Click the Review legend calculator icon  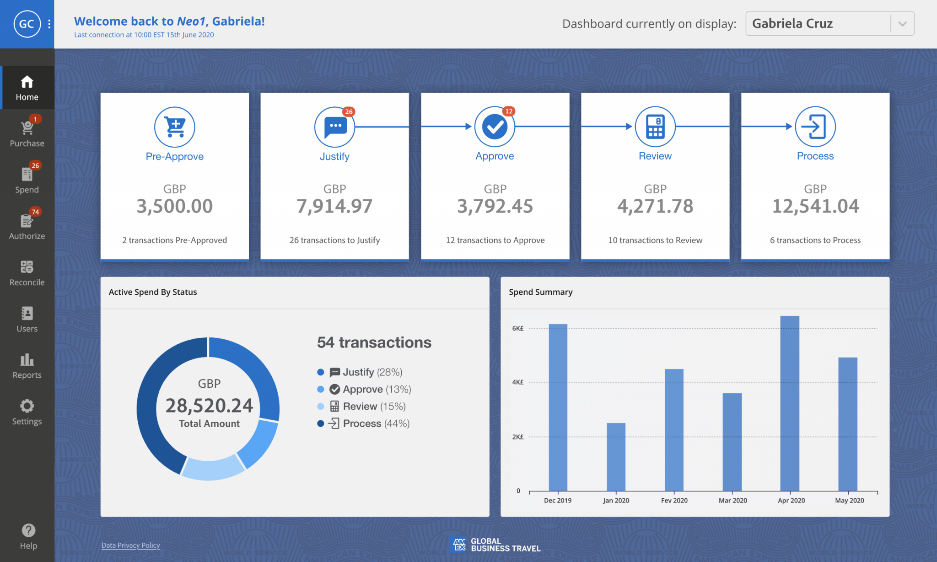[x=335, y=407]
